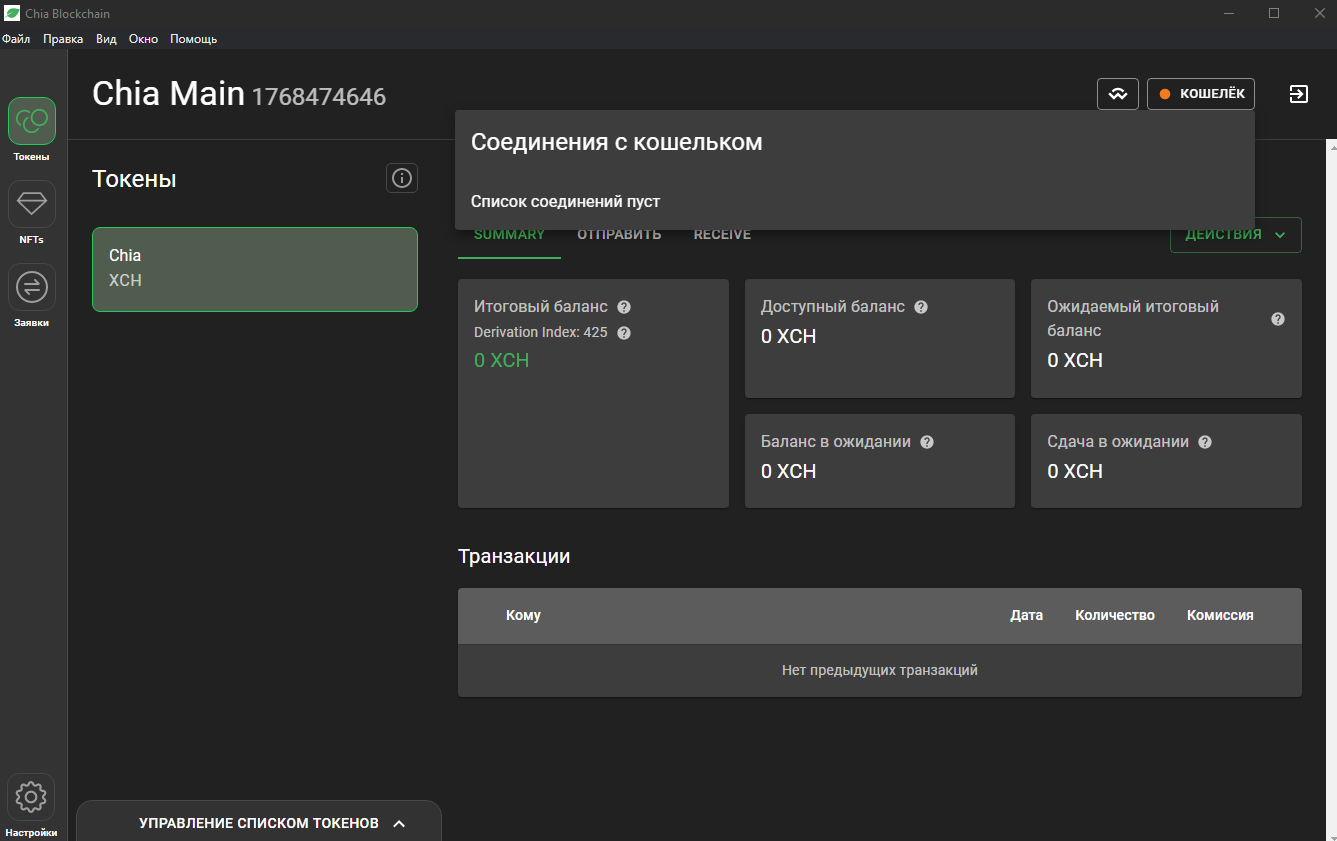Click the Количество column header
The image size is (1337, 841).
click(x=1115, y=615)
